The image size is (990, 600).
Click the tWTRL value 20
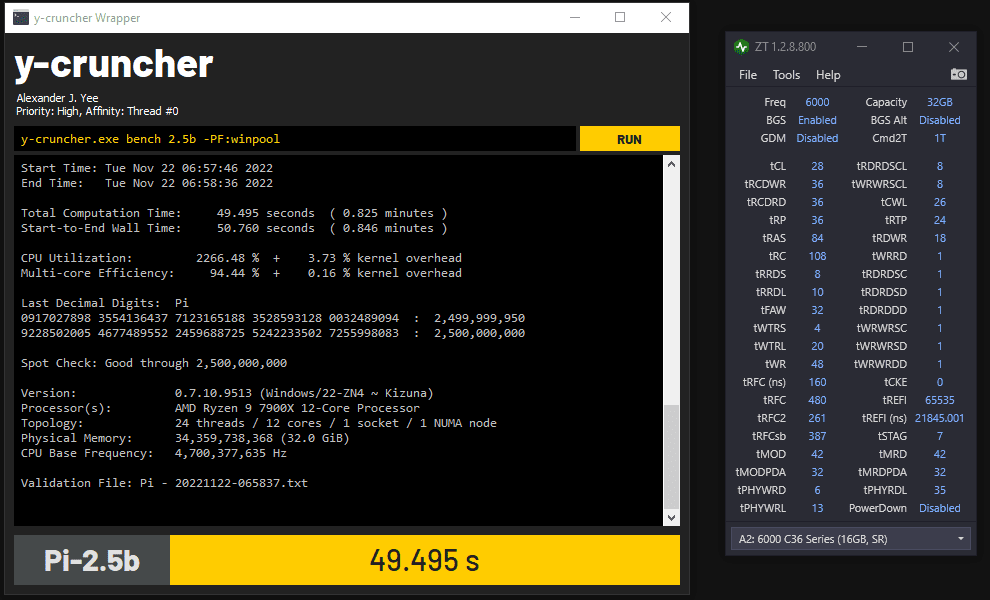[817, 346]
